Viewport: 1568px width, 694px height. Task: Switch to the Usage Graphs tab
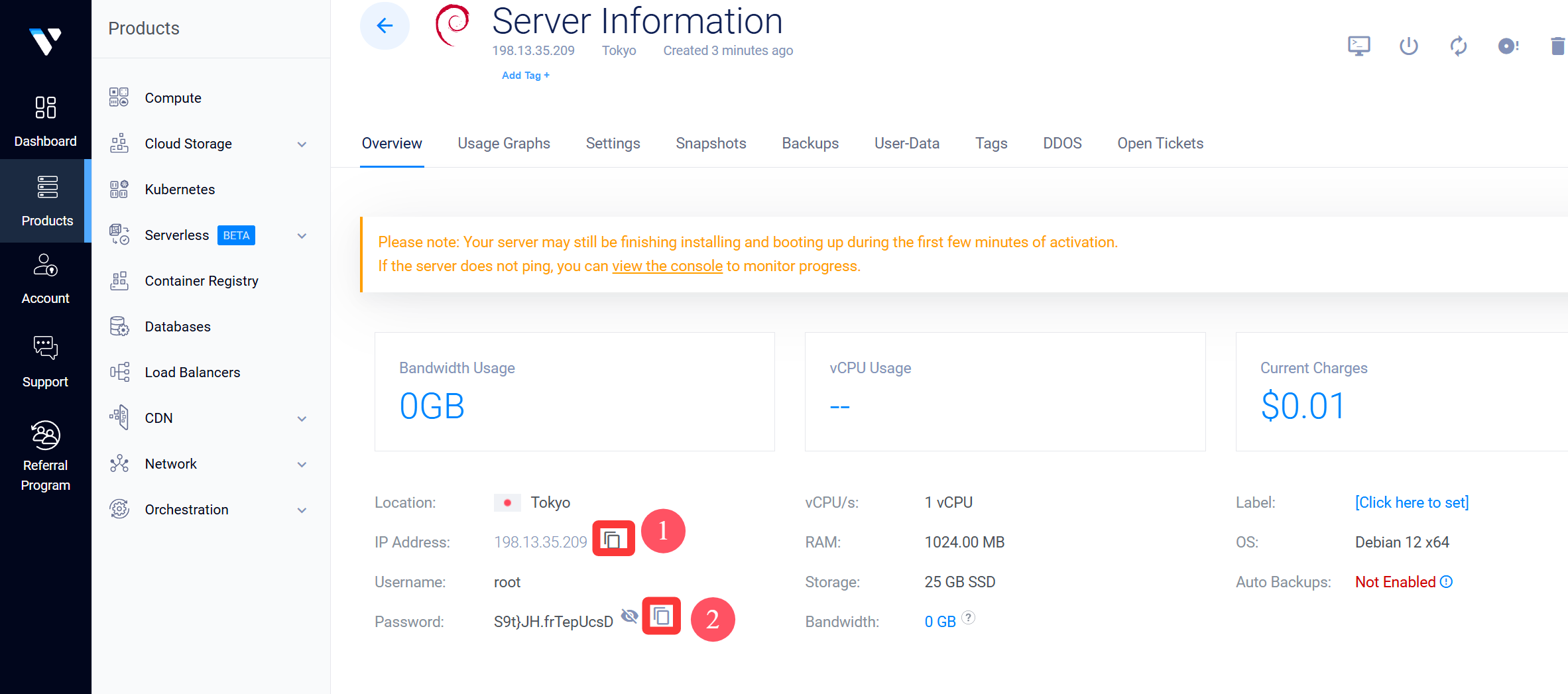click(503, 143)
